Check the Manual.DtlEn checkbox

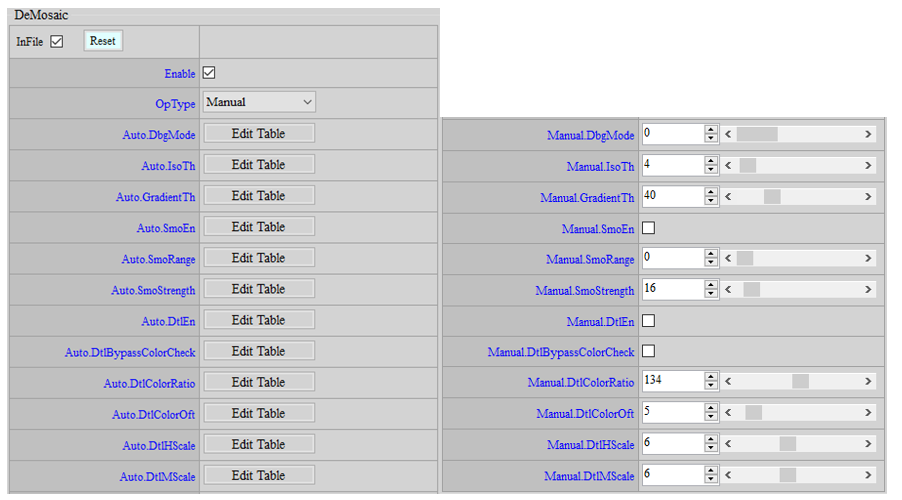tap(648, 321)
